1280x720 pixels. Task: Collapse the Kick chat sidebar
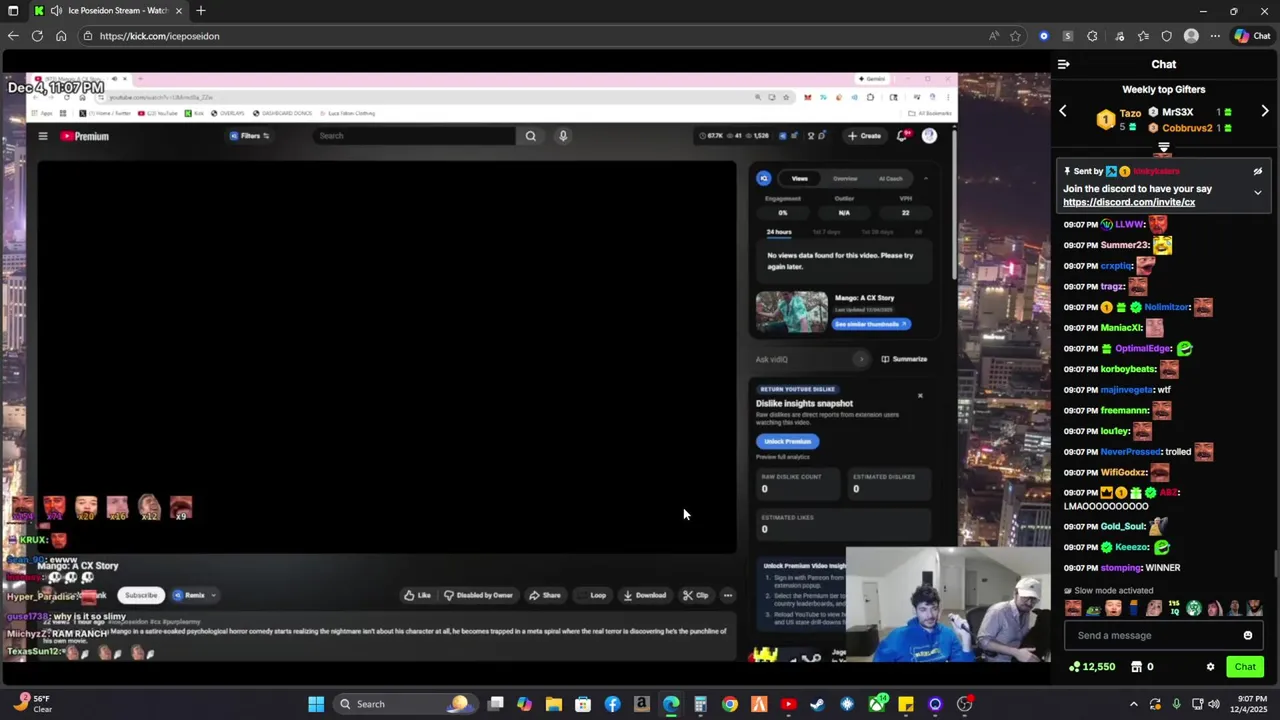pyautogui.click(x=1063, y=64)
